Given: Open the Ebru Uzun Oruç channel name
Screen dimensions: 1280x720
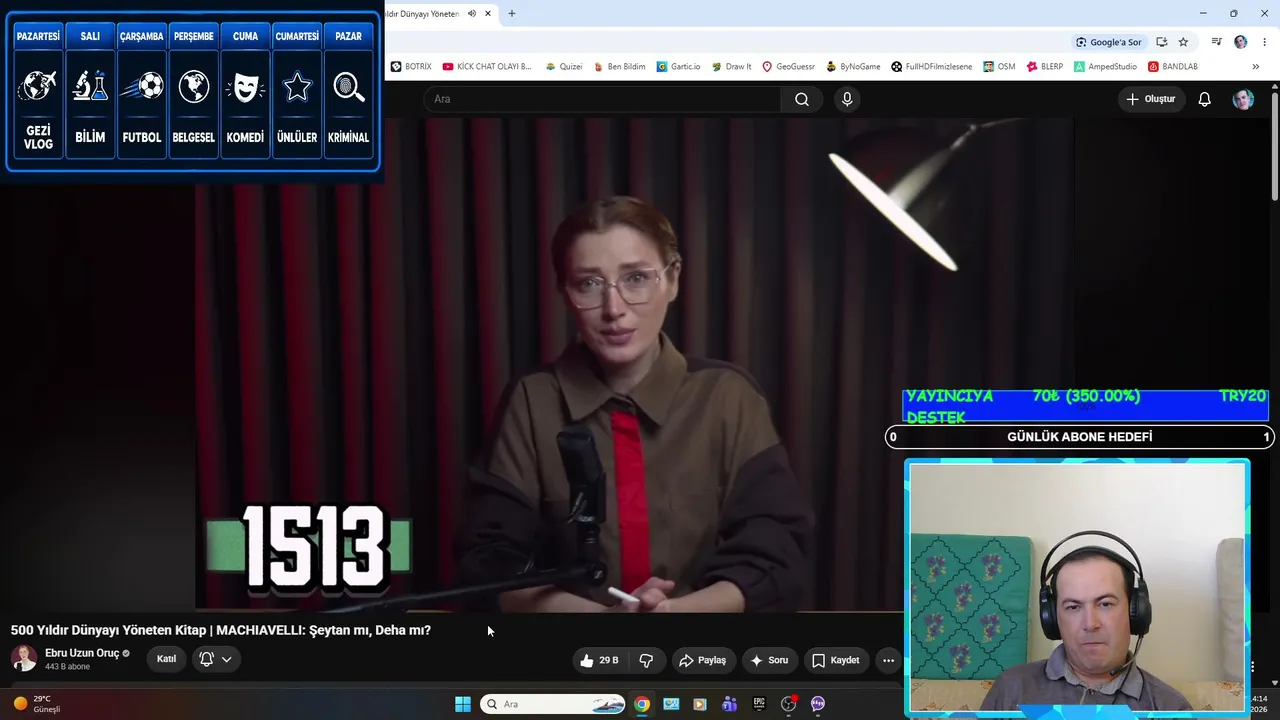Looking at the screenshot, I should click(x=82, y=653).
